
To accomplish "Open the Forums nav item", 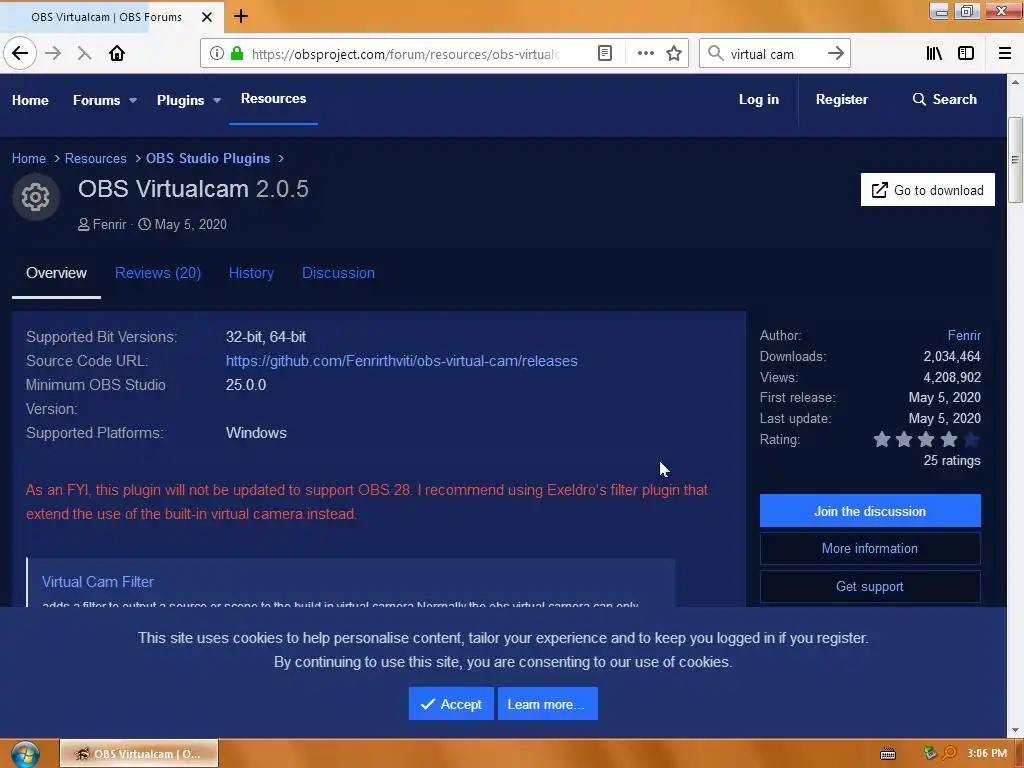I will coord(97,100).
